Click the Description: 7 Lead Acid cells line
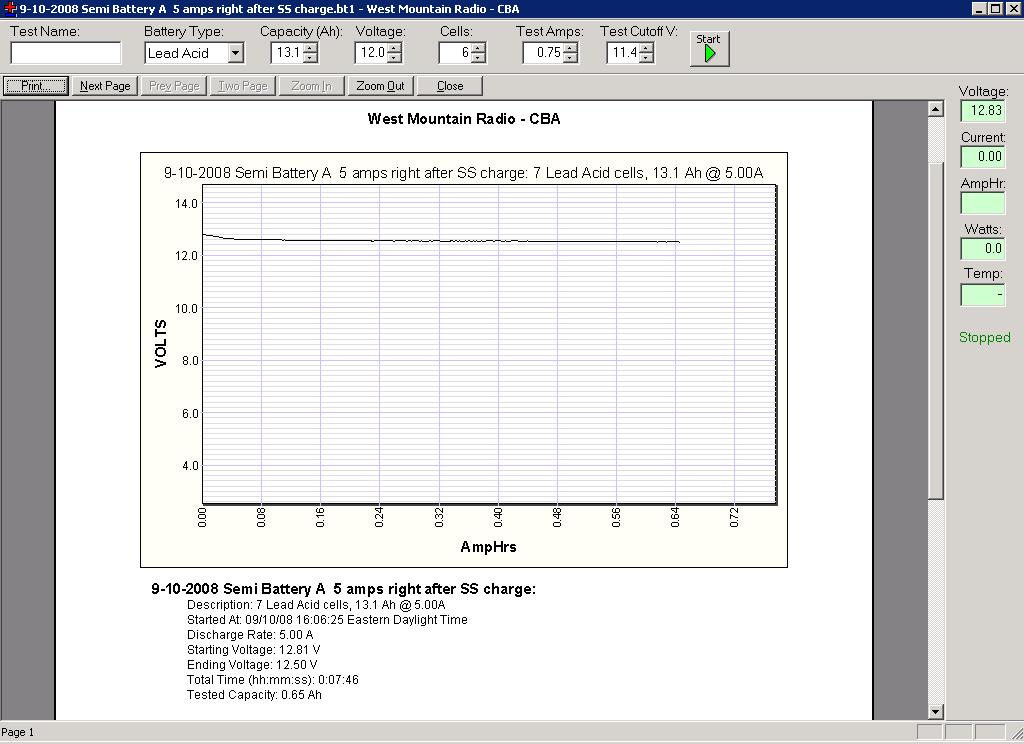Viewport: 1024px width, 744px height. 316,605
